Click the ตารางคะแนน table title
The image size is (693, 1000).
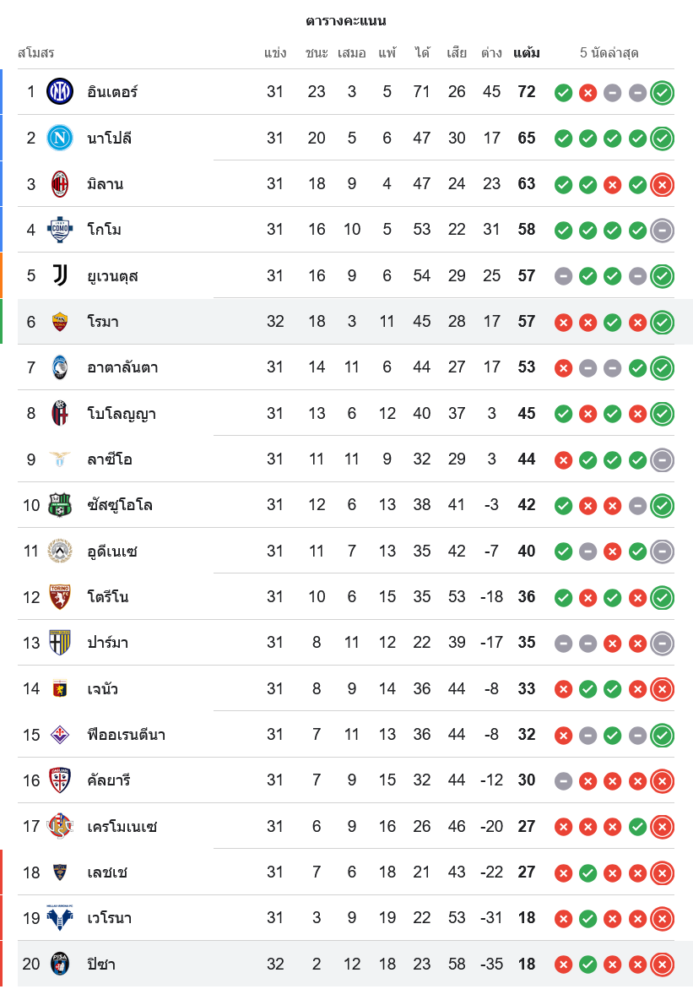click(x=346, y=21)
